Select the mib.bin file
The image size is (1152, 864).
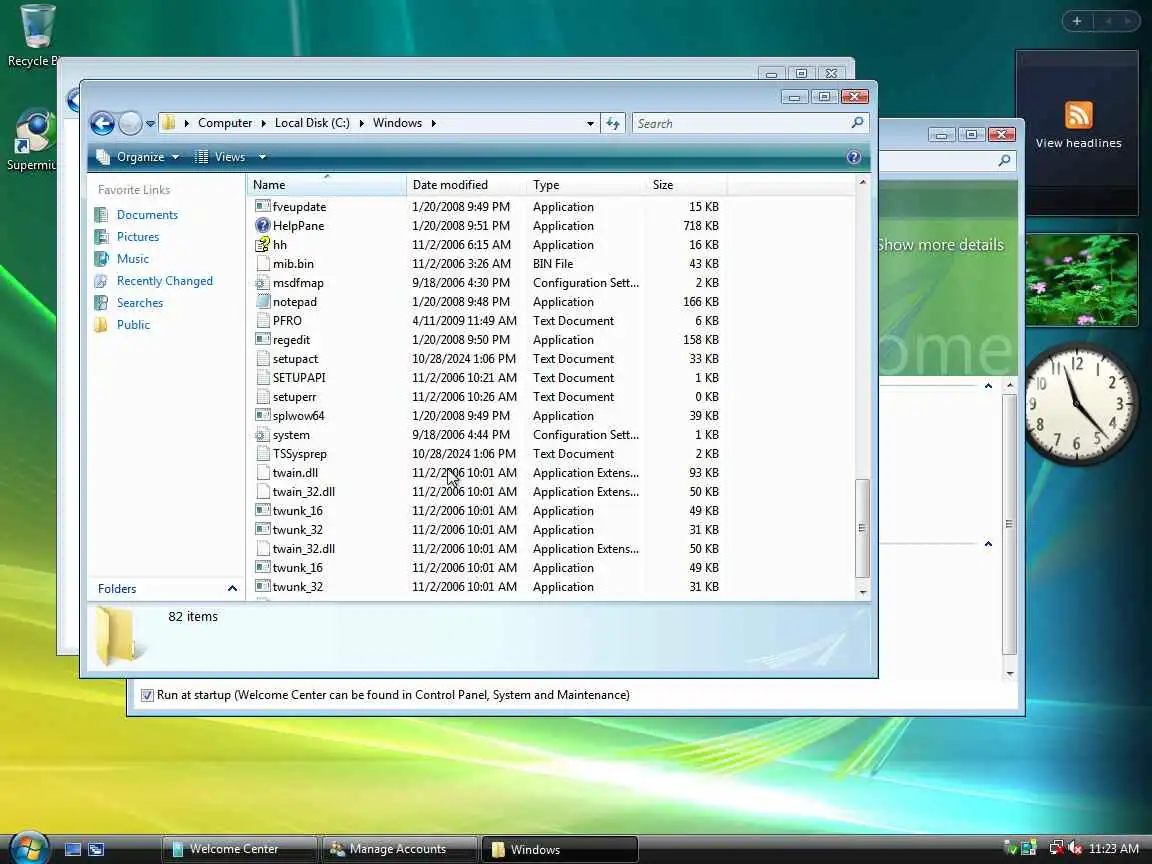(293, 264)
